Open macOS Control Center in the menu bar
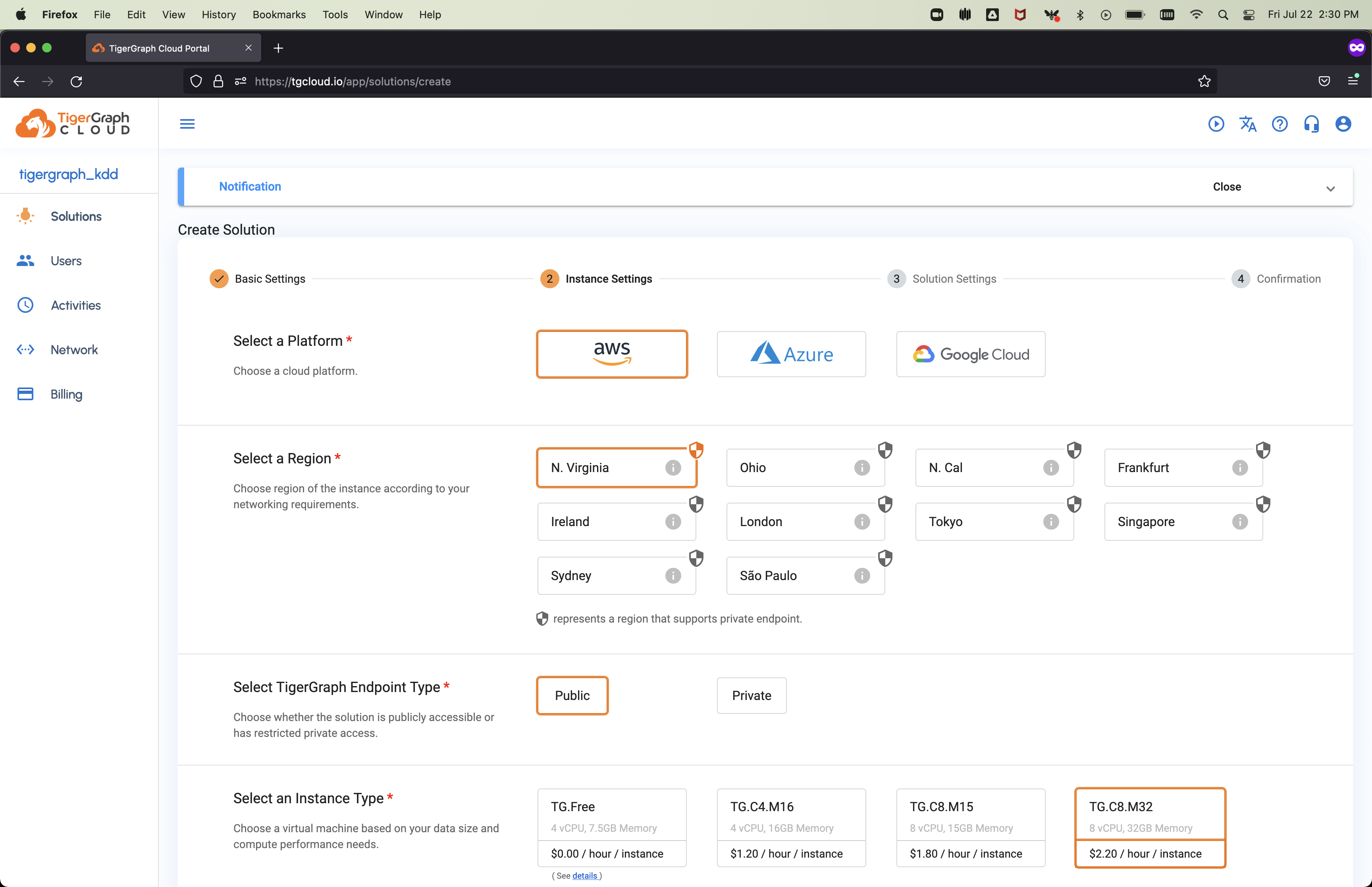Image resolution: width=1372 pixels, height=887 pixels. point(1248,15)
